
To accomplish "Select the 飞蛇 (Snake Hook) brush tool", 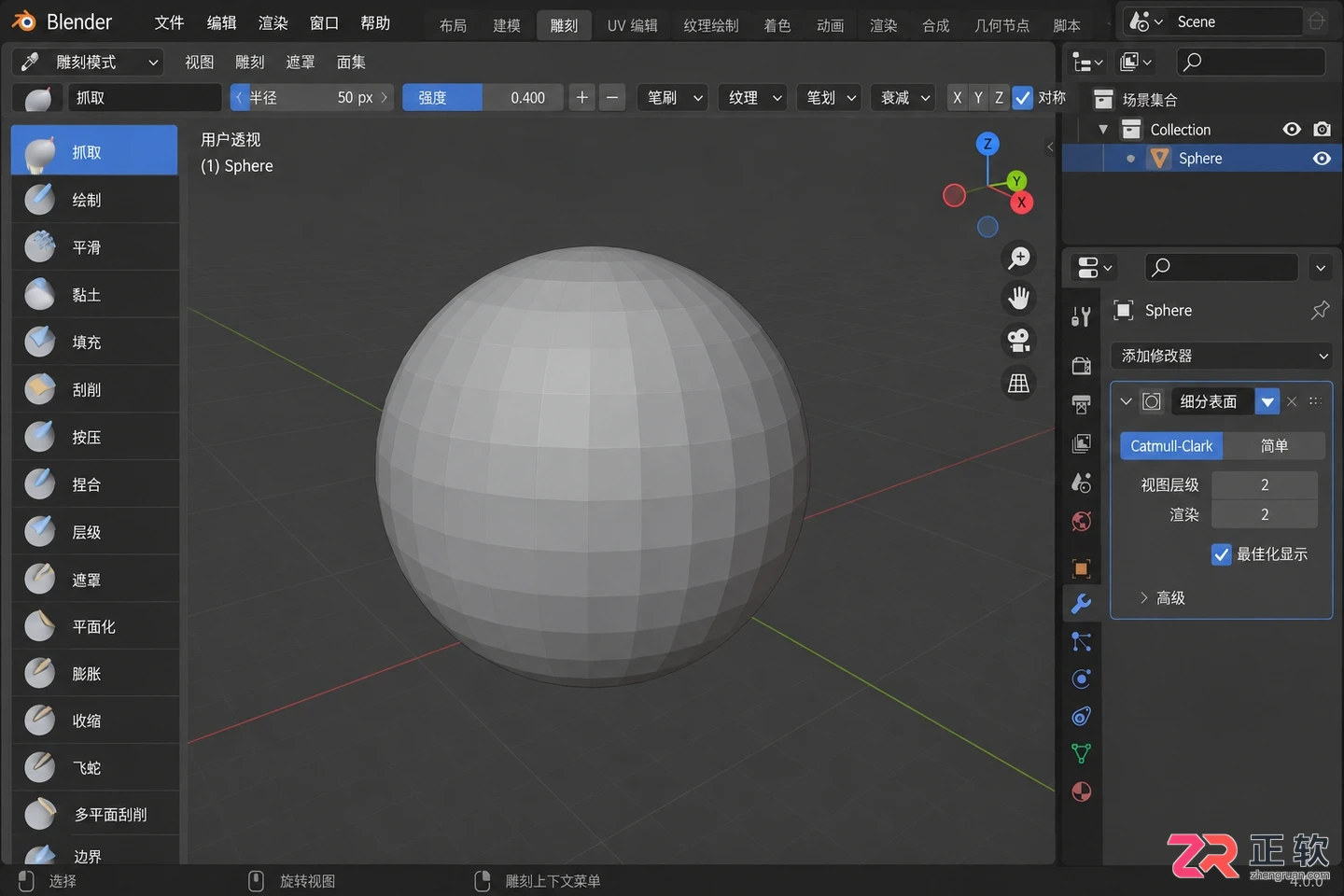I will [94, 767].
